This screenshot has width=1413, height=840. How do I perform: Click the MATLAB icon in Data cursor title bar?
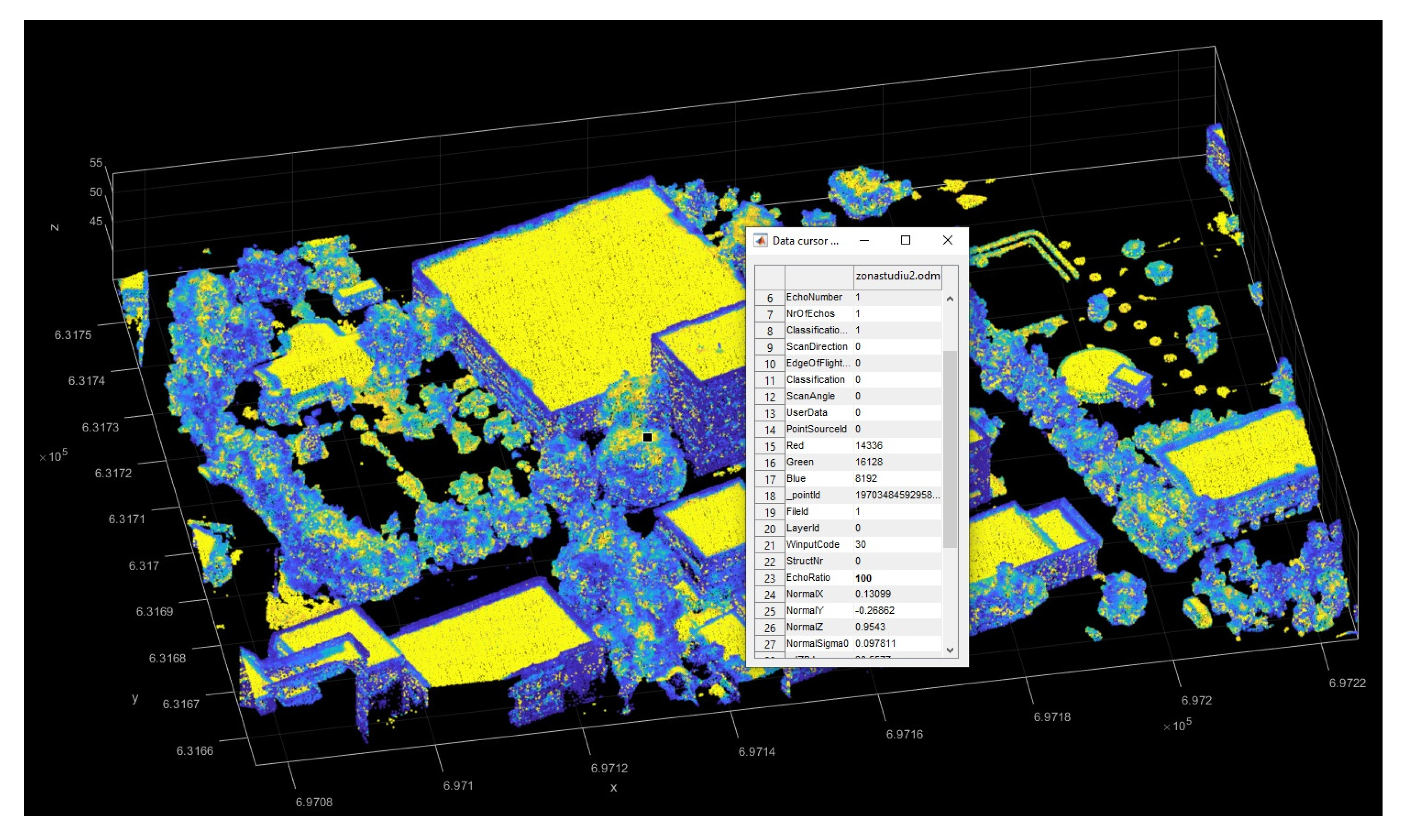[761, 240]
